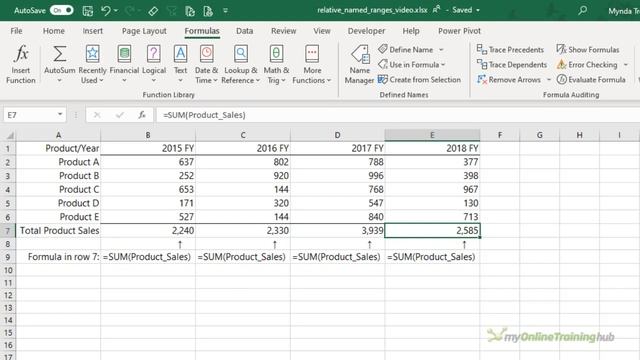Click Remove Arrows button
Image resolution: width=640 pixels, height=360 pixels.
point(509,80)
